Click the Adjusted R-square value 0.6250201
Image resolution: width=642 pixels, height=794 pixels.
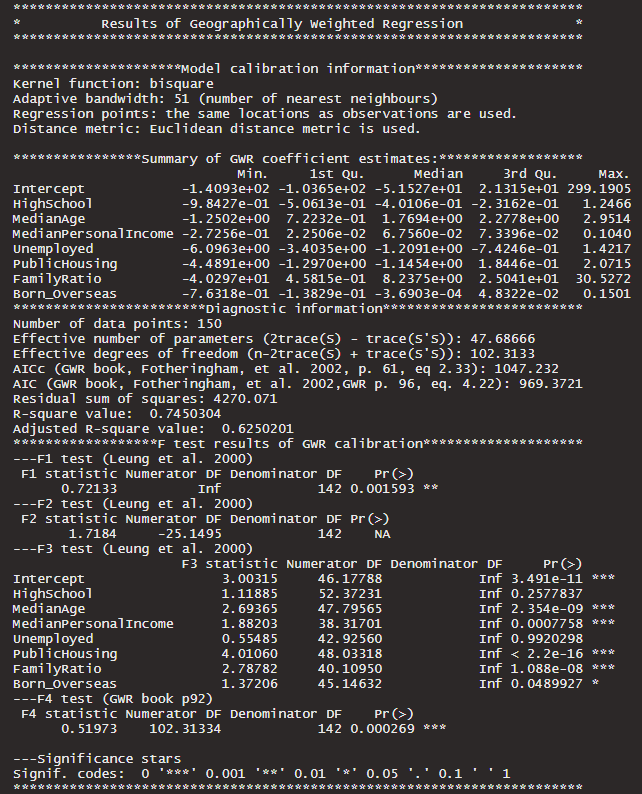coord(257,429)
